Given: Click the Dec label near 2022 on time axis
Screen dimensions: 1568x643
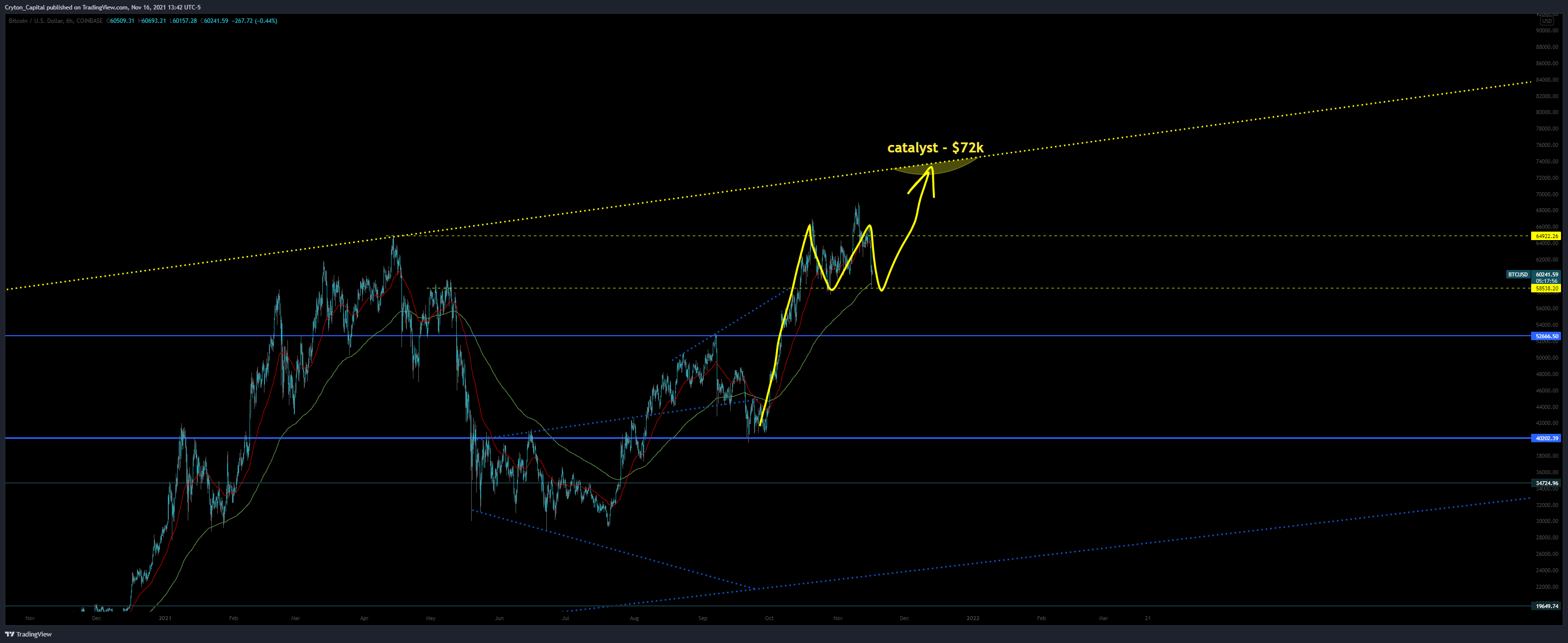Looking at the screenshot, I should coord(904,618).
